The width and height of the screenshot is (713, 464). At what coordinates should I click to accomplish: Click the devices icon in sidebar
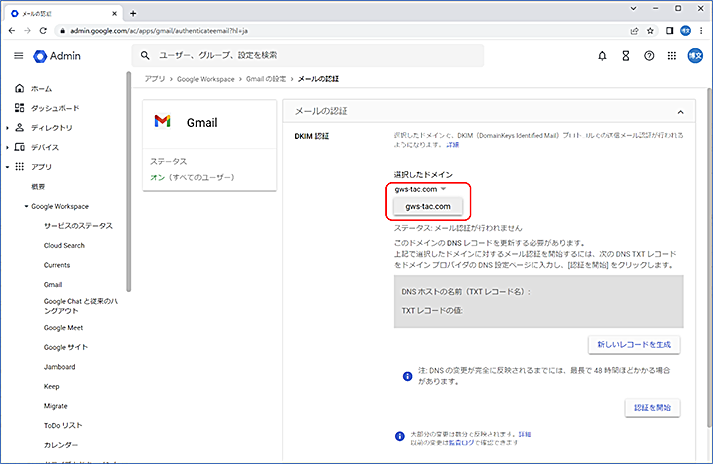pos(19,147)
